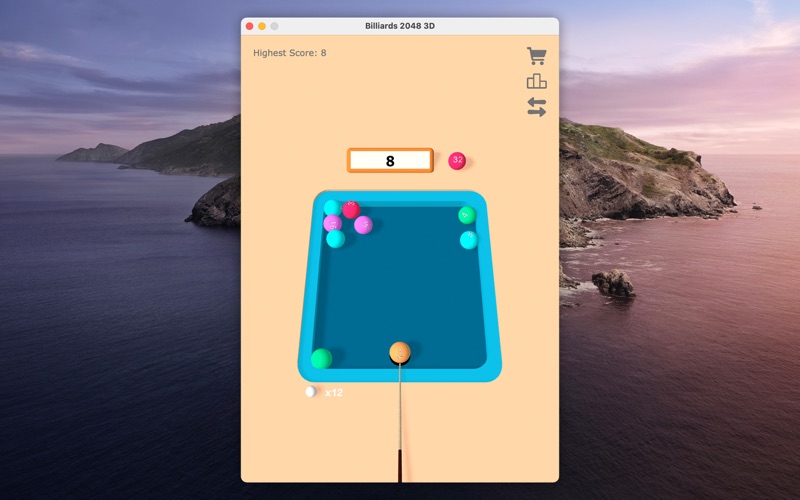
Task: Click the Billiards 2048 3D window title
Action: click(x=400, y=26)
